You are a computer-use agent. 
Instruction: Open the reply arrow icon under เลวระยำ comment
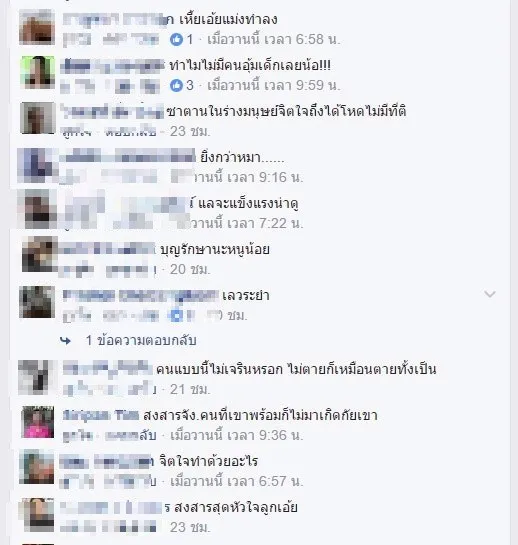click(65, 341)
